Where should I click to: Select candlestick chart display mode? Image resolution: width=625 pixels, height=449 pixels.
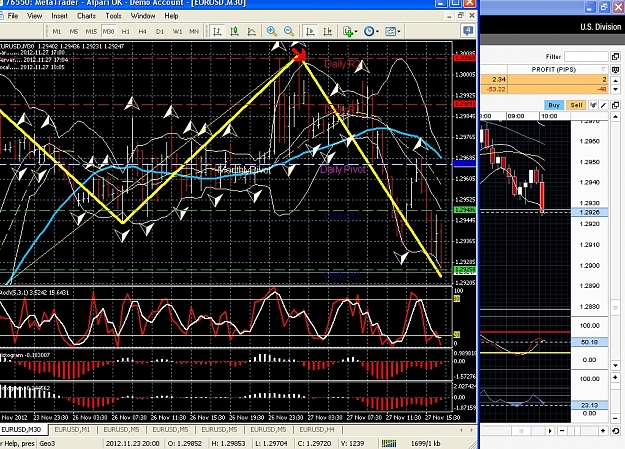coord(234,31)
